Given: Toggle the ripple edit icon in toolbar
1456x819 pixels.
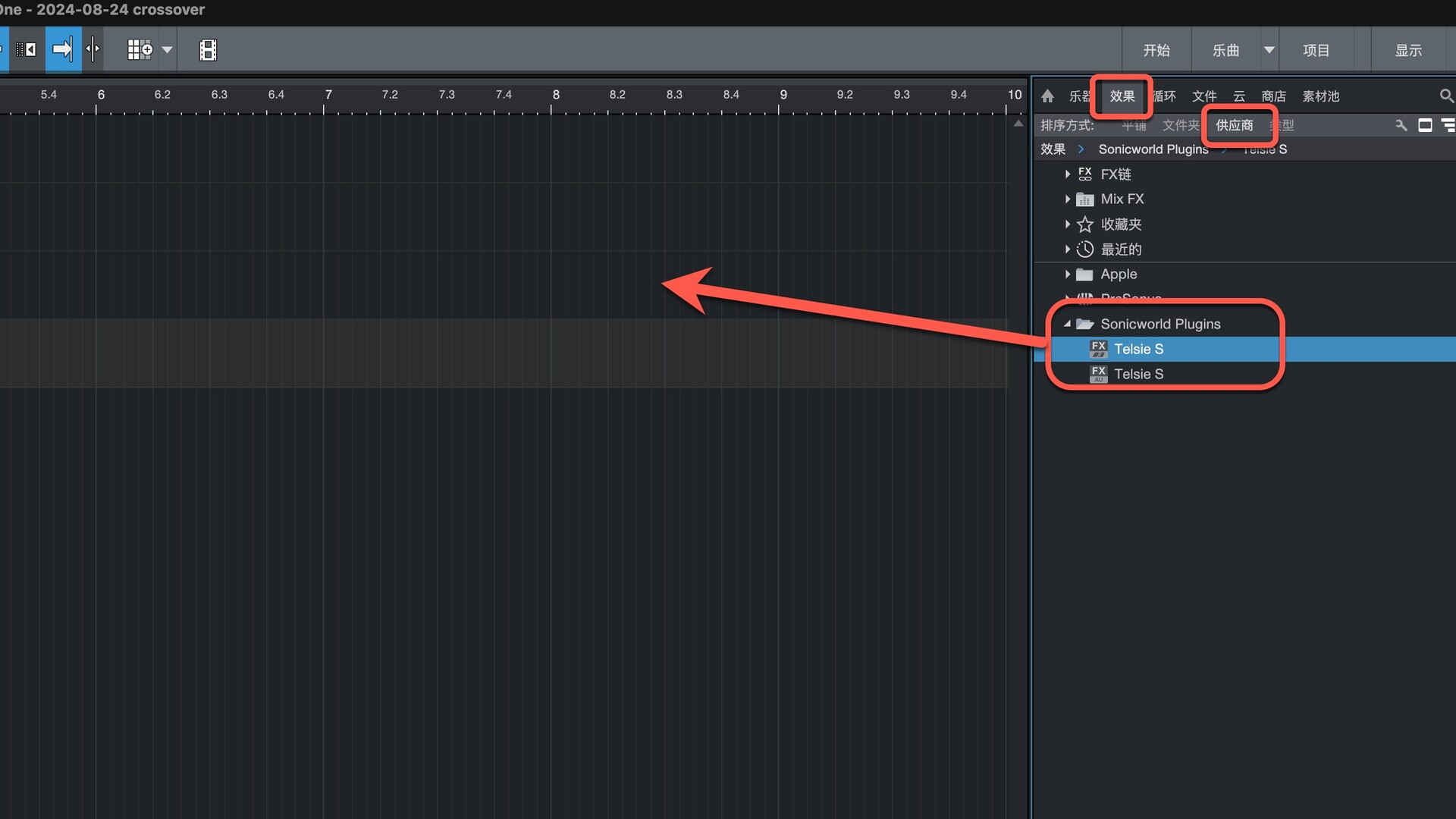Looking at the screenshot, I should click(27, 50).
